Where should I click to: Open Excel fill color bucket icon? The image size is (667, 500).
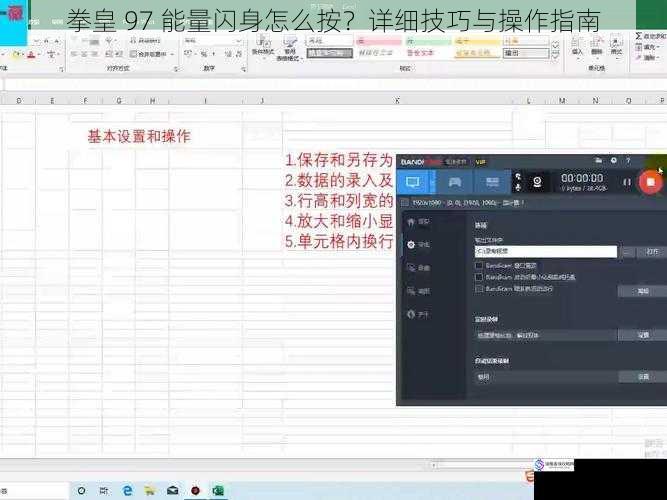[17, 54]
